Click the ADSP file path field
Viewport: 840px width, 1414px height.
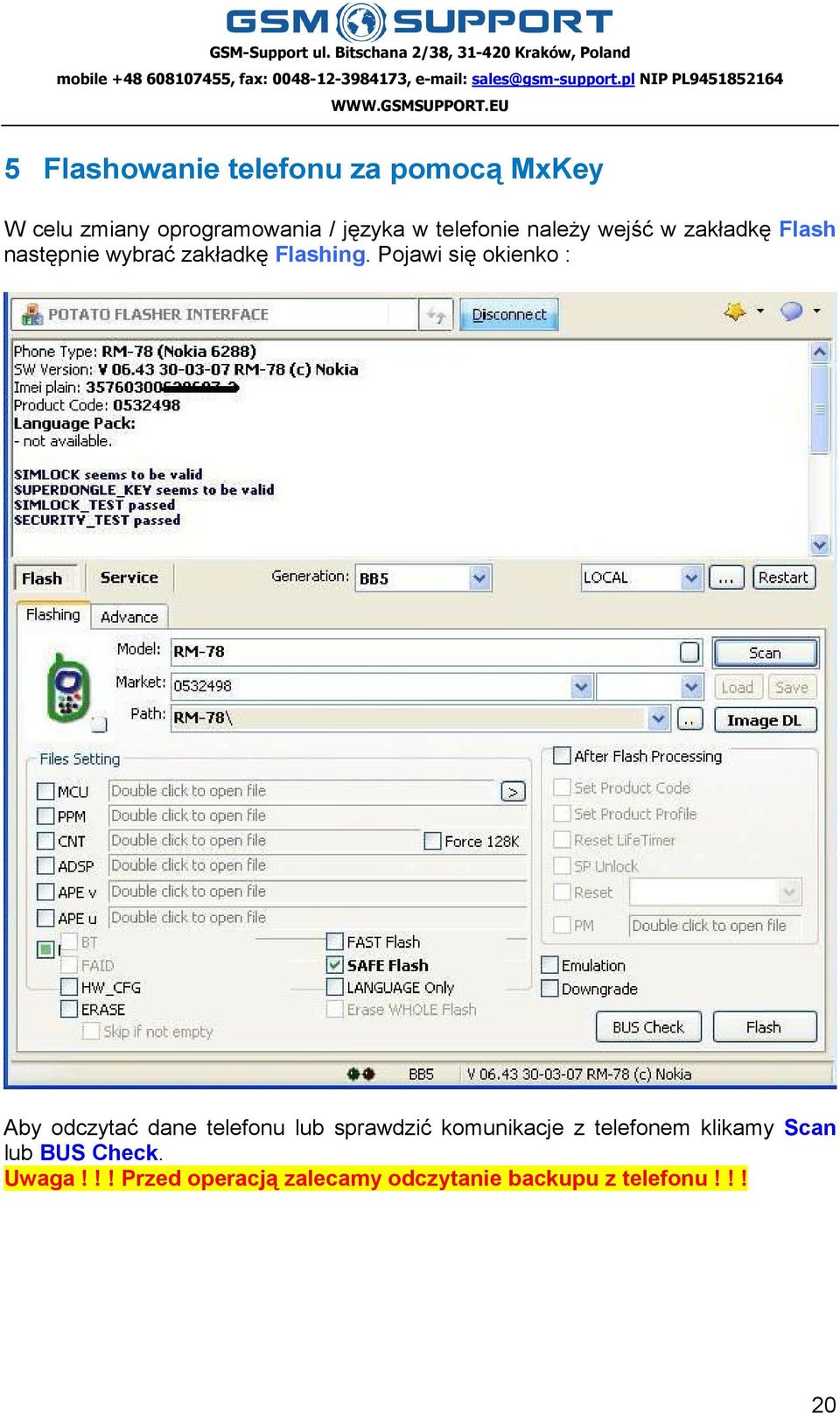318,865
